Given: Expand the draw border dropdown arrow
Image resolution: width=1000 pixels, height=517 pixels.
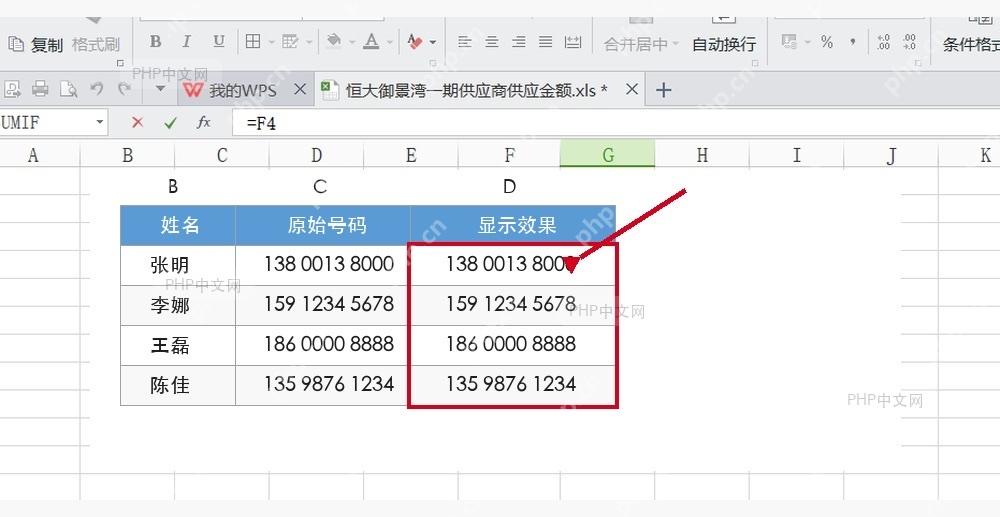Looking at the screenshot, I should (309, 42).
